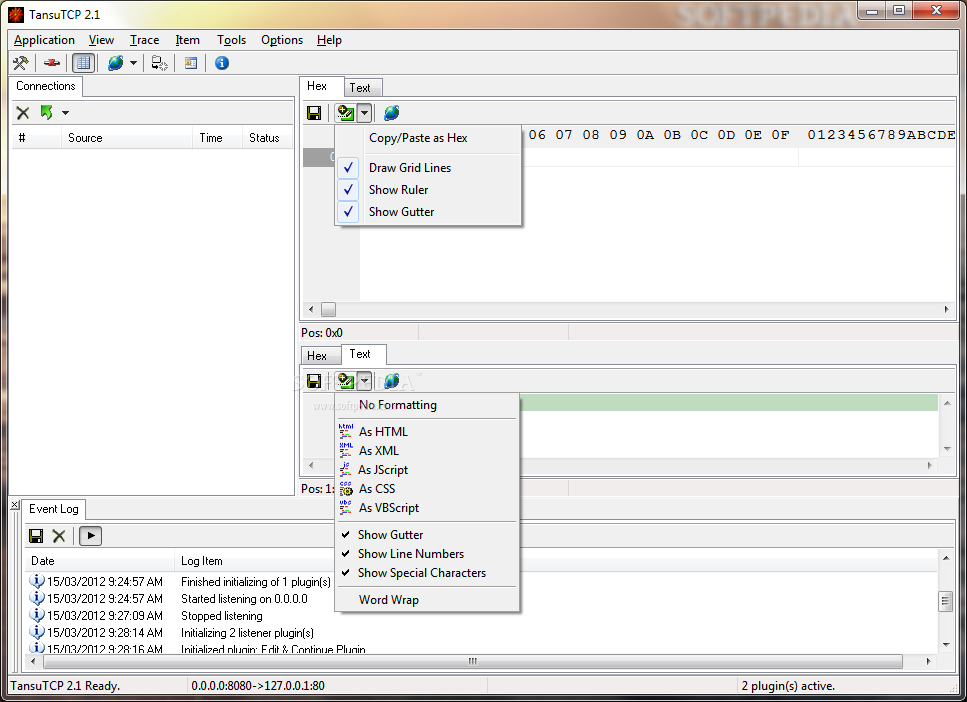Click save disk icon in lower Text pane
The height and width of the screenshot is (702, 967).
coord(314,381)
